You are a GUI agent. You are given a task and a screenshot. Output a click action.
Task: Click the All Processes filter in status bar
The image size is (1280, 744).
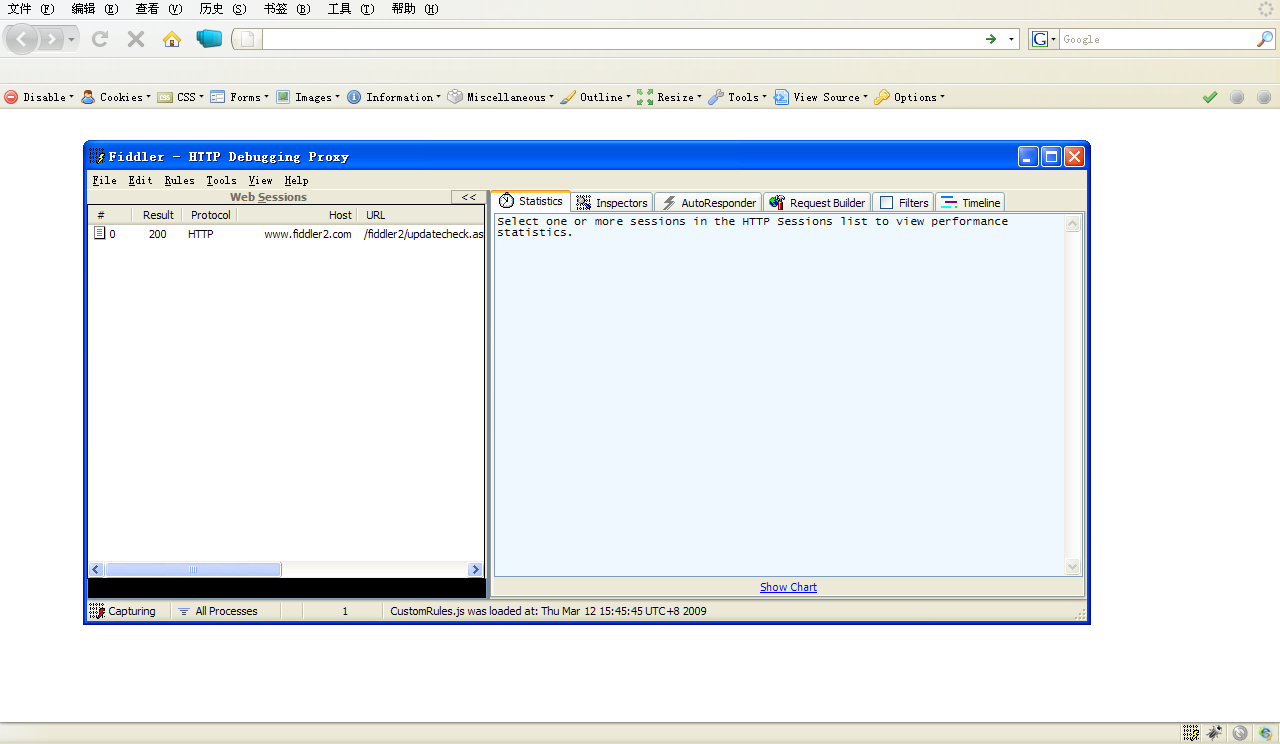coord(218,611)
